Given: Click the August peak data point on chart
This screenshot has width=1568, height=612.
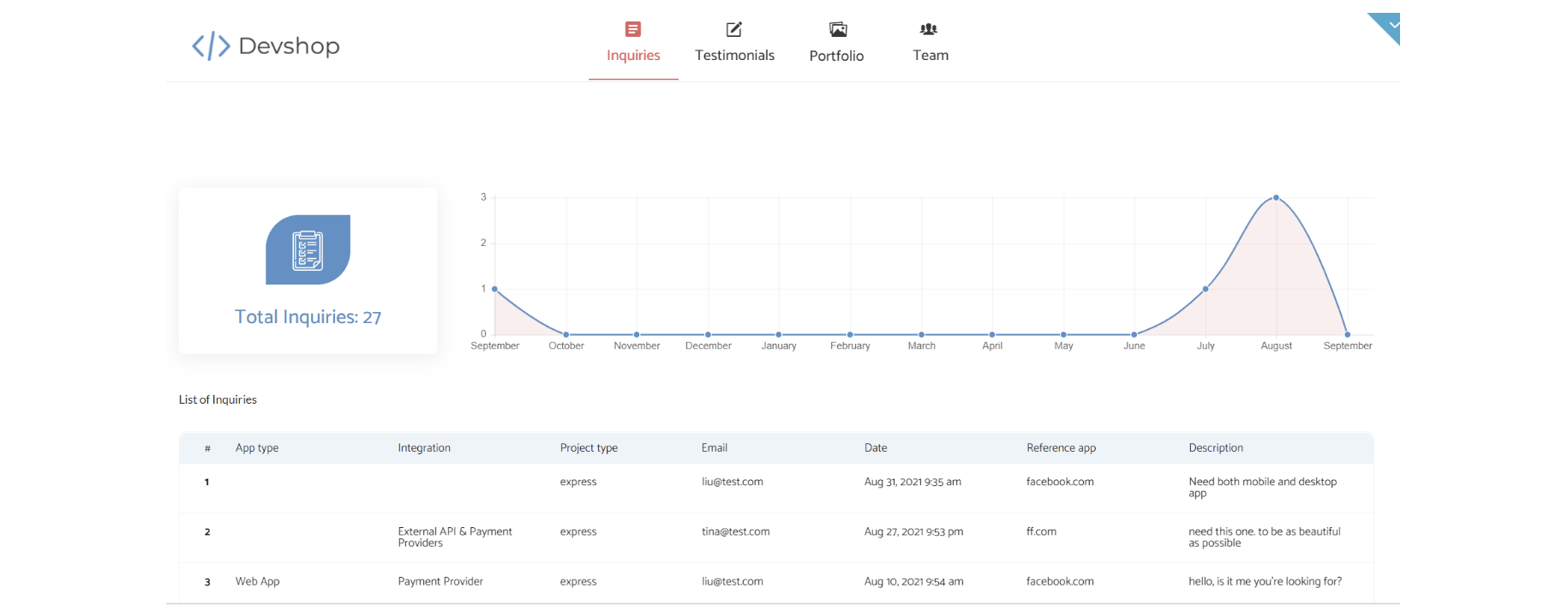Looking at the screenshot, I should coord(1276,198).
